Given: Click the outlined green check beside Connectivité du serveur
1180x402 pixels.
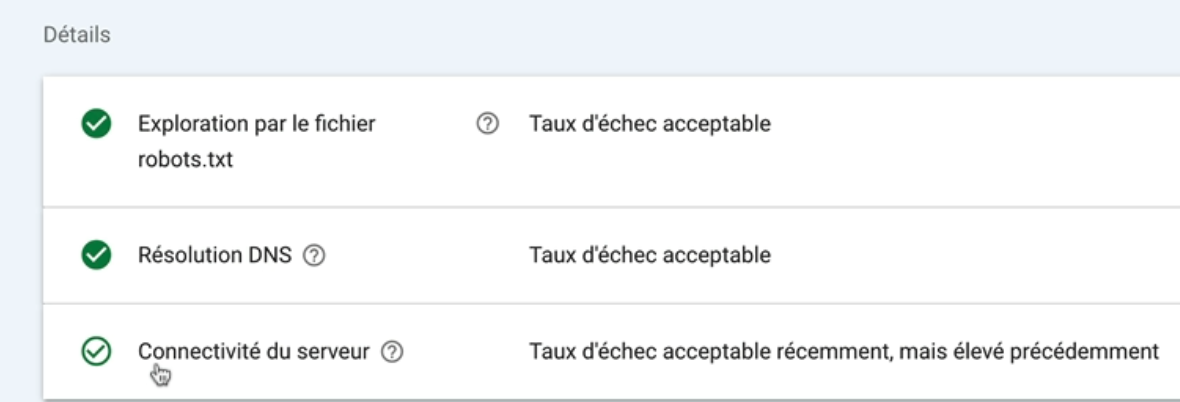Looking at the screenshot, I should tap(96, 351).
